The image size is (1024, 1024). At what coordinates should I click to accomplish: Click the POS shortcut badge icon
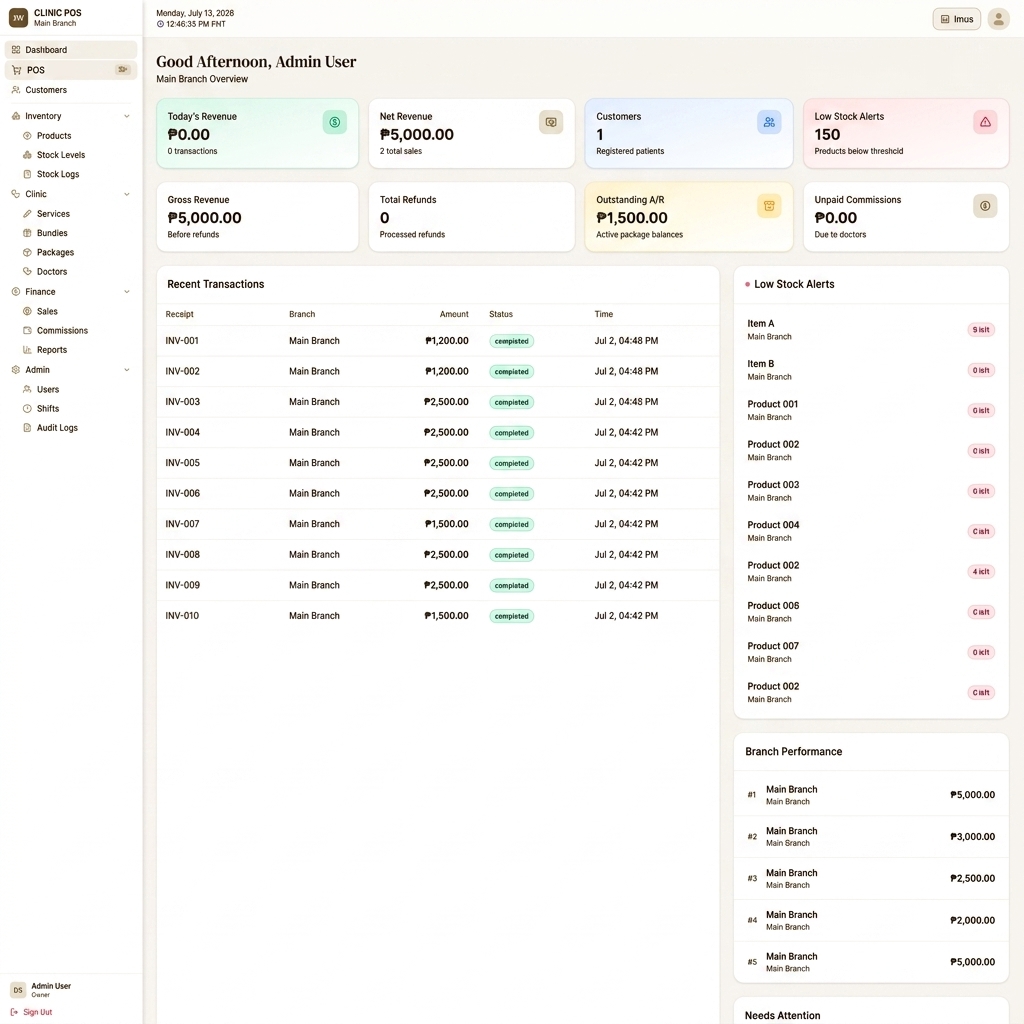[123, 70]
